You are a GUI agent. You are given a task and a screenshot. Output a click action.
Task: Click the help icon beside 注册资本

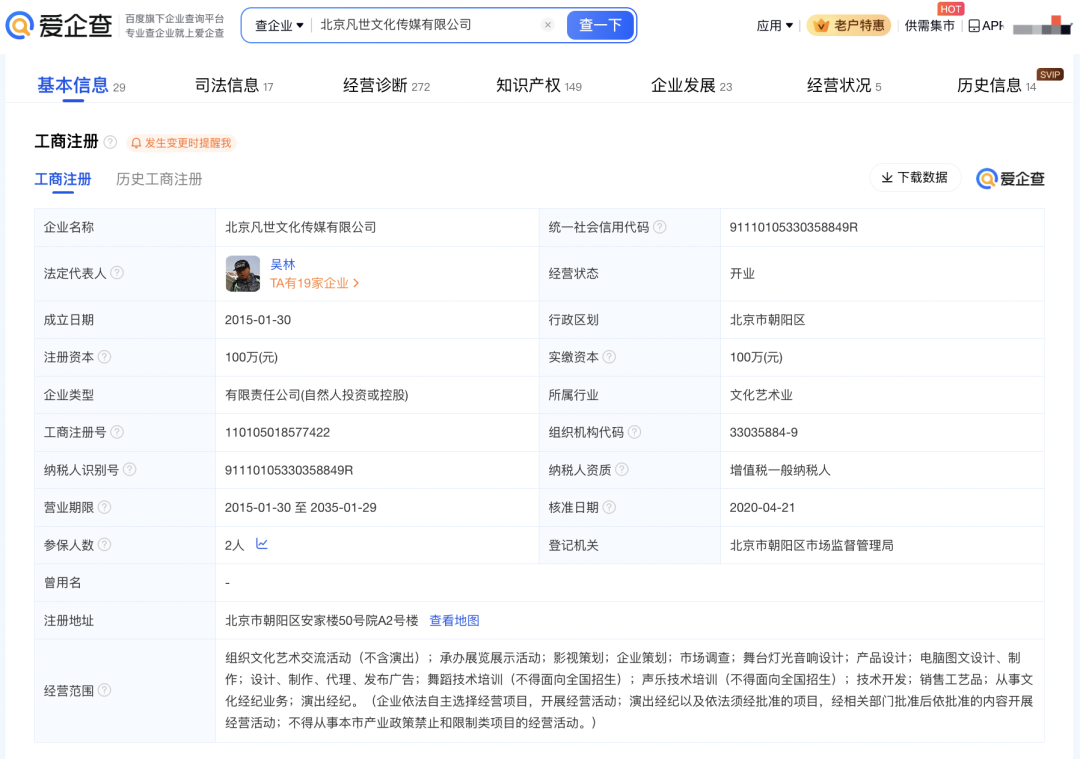coord(104,357)
